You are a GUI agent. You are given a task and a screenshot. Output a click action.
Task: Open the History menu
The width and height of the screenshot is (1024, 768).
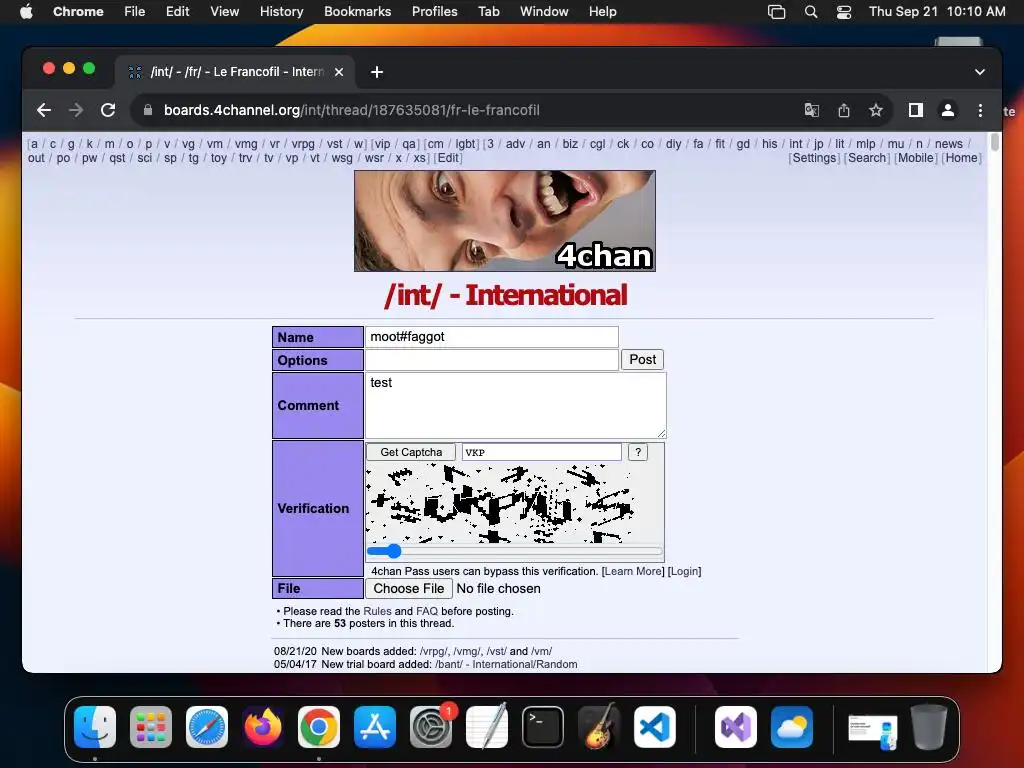point(281,11)
